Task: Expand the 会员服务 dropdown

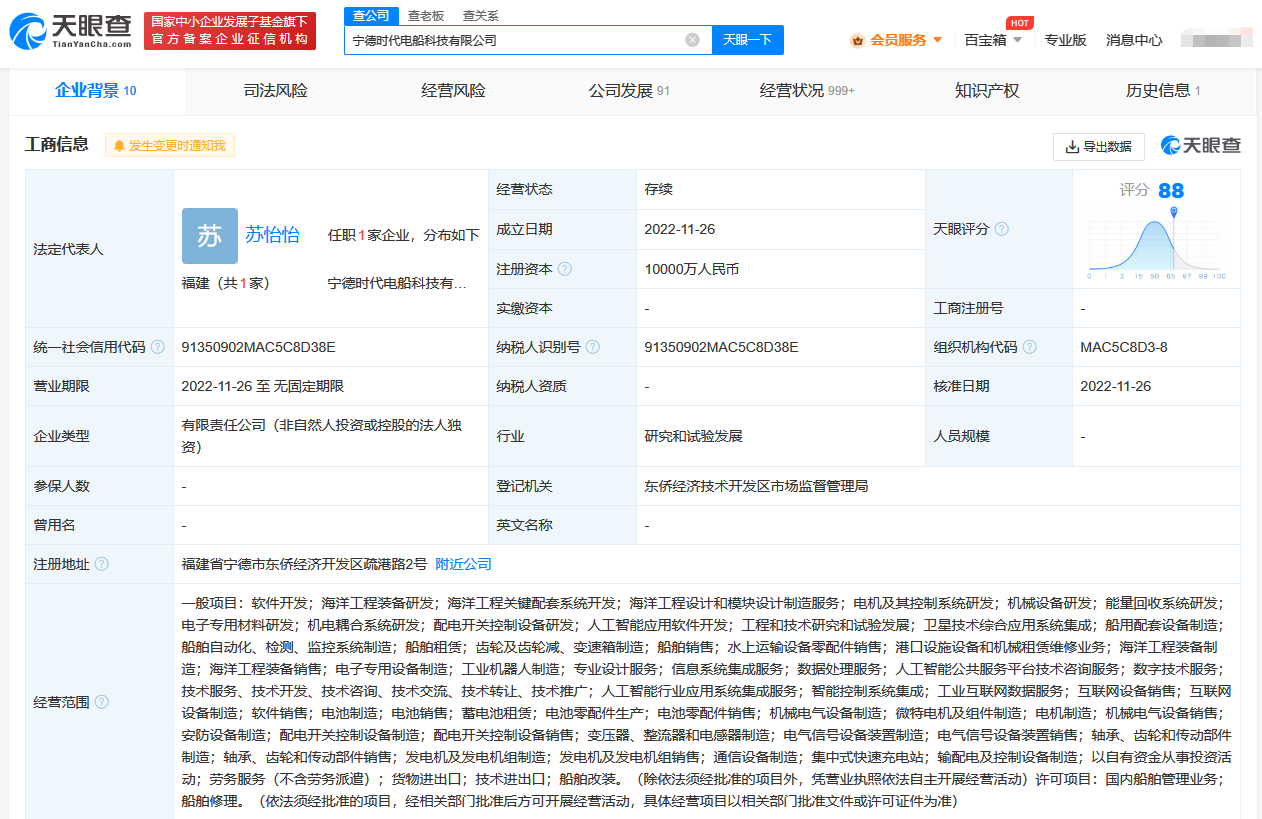Action: point(937,40)
